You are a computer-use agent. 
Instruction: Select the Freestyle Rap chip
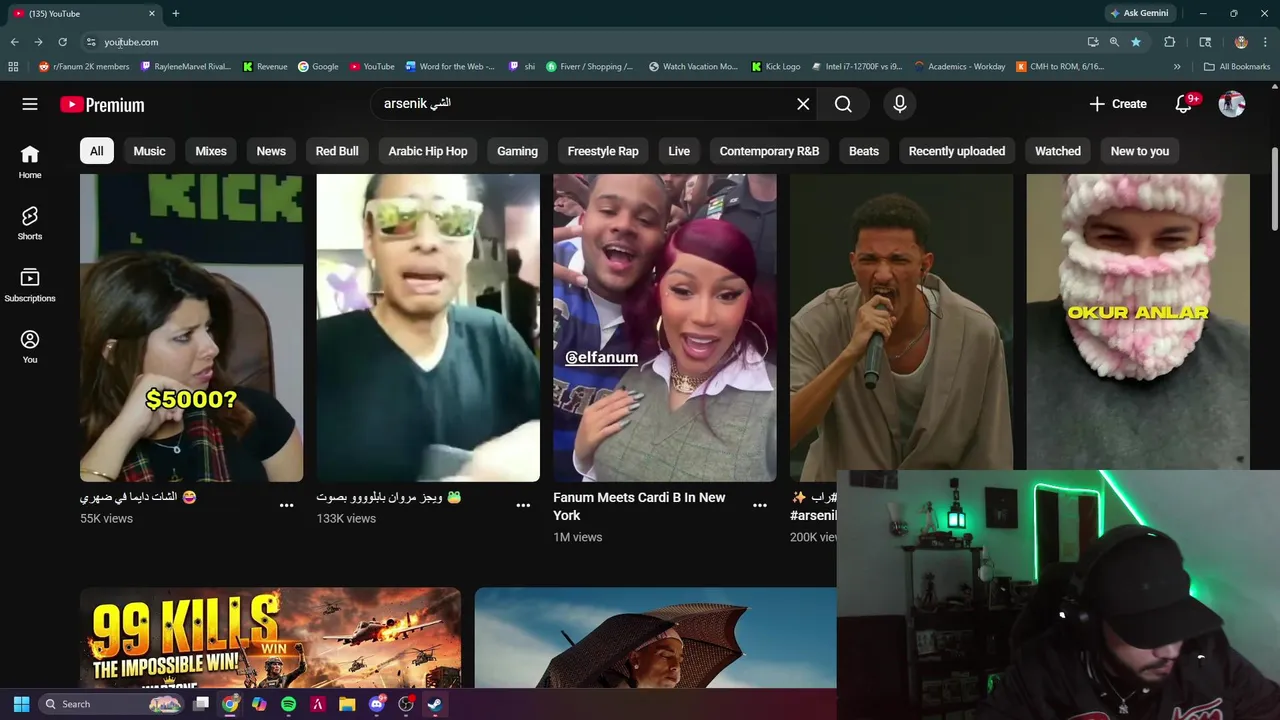[x=603, y=151]
